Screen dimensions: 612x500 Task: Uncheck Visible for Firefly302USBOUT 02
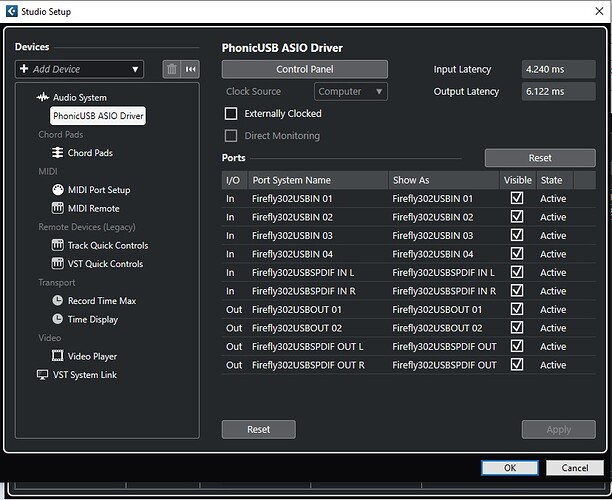[517, 327]
